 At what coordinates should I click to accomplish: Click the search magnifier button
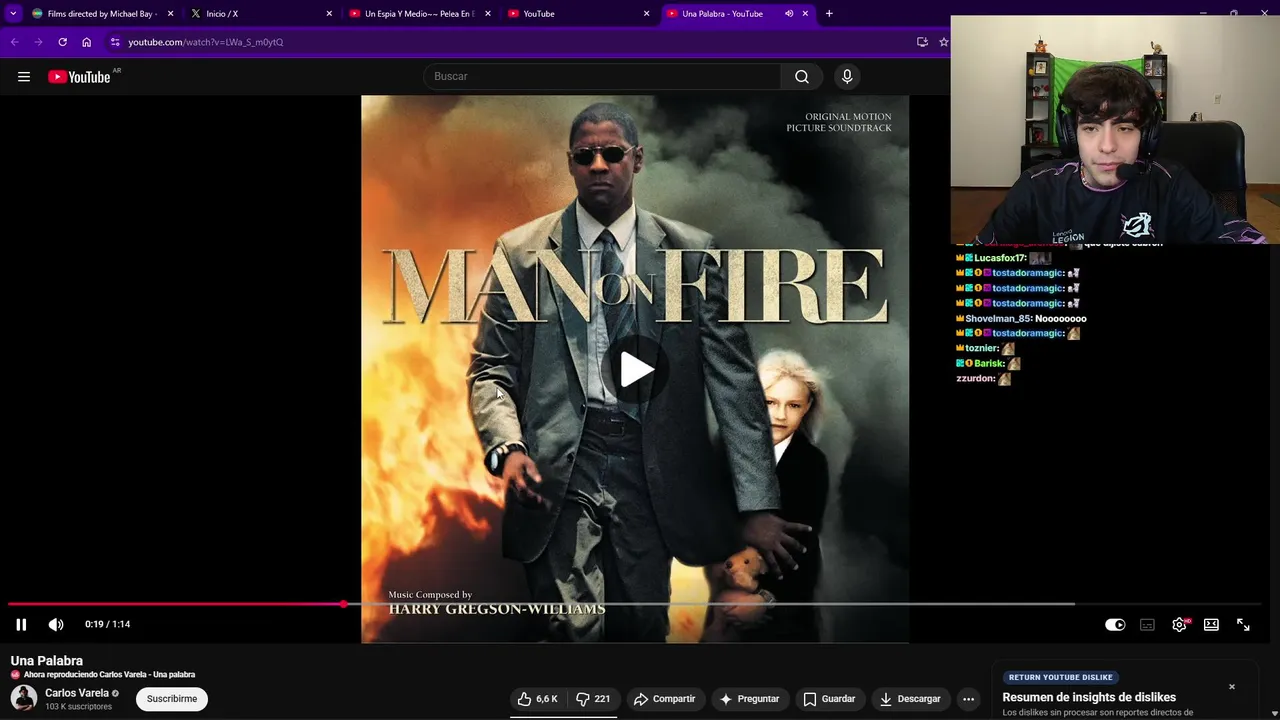pos(802,77)
